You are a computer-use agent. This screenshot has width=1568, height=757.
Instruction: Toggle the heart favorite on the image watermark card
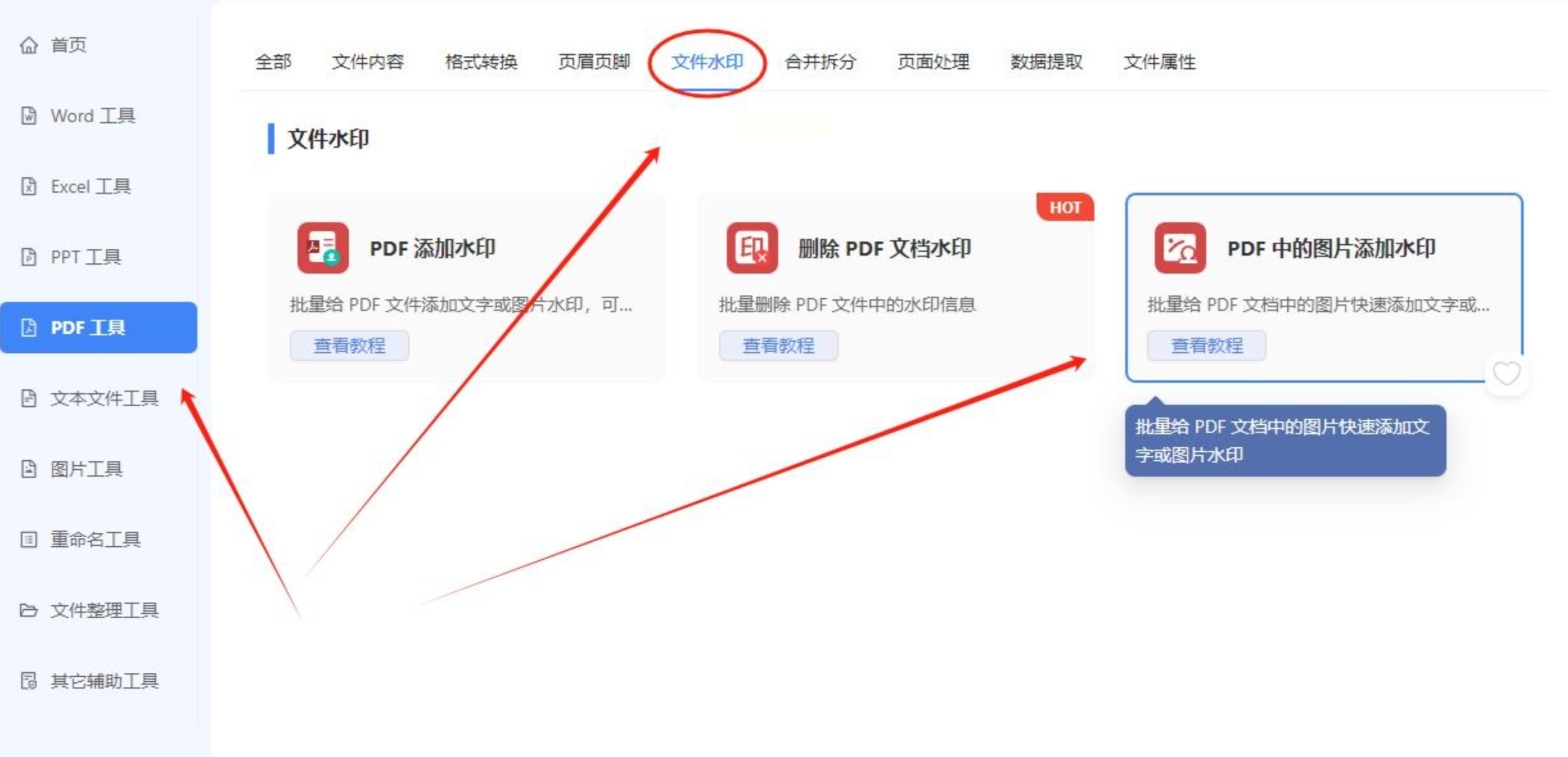point(1506,373)
